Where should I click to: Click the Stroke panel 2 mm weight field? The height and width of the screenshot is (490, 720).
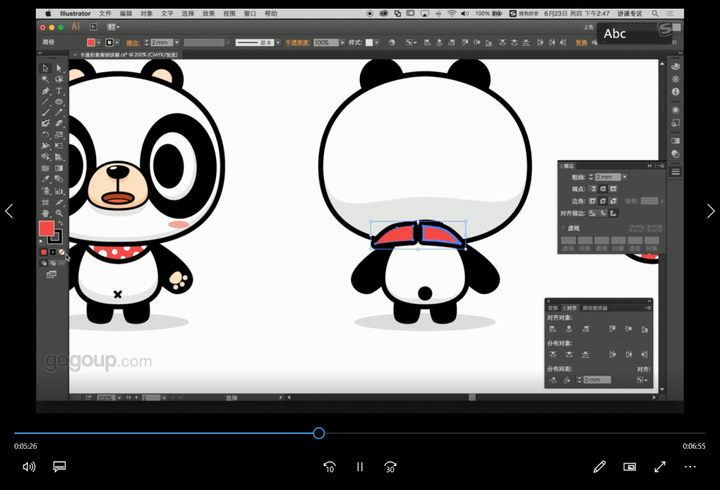coord(608,177)
